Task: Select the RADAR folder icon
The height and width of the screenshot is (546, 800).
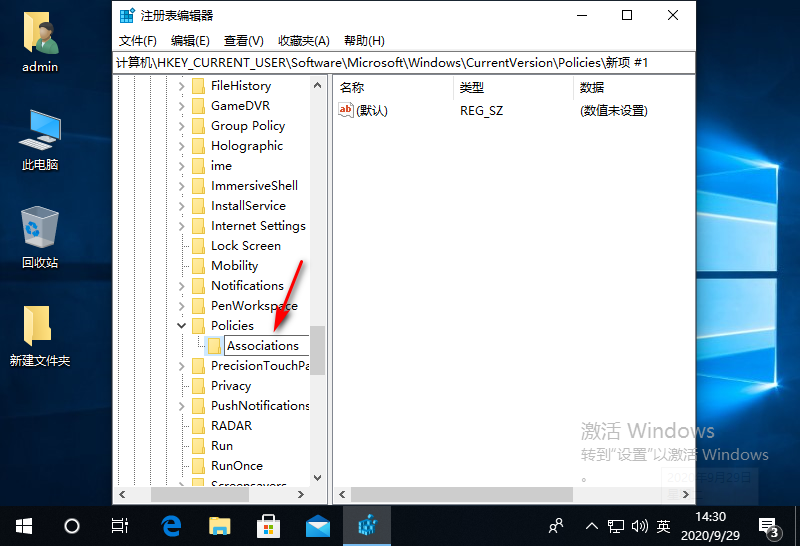Action: 198,426
